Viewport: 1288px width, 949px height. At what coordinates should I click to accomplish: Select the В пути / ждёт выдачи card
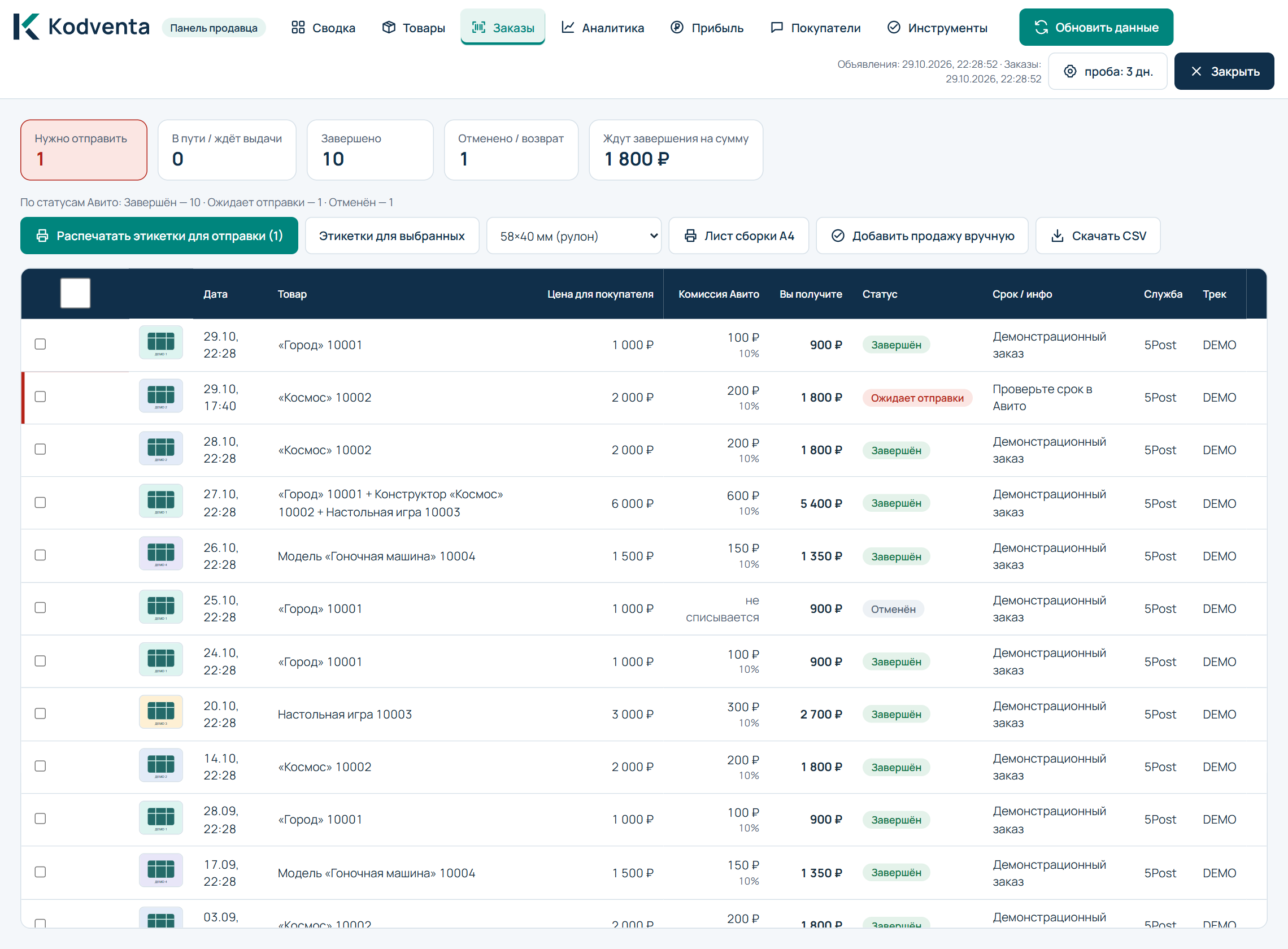coord(227,150)
